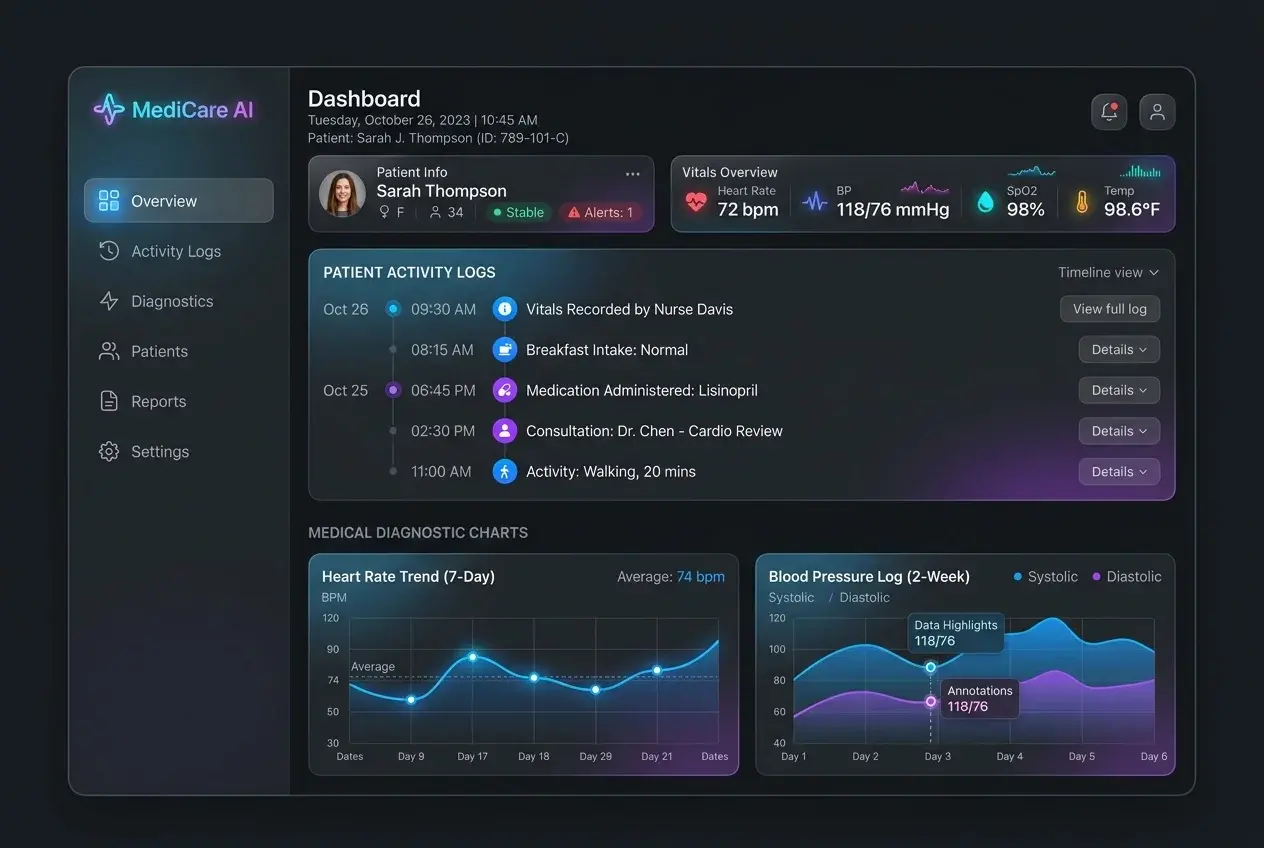Click the medication pill icon for Lisinopril

click(505, 390)
